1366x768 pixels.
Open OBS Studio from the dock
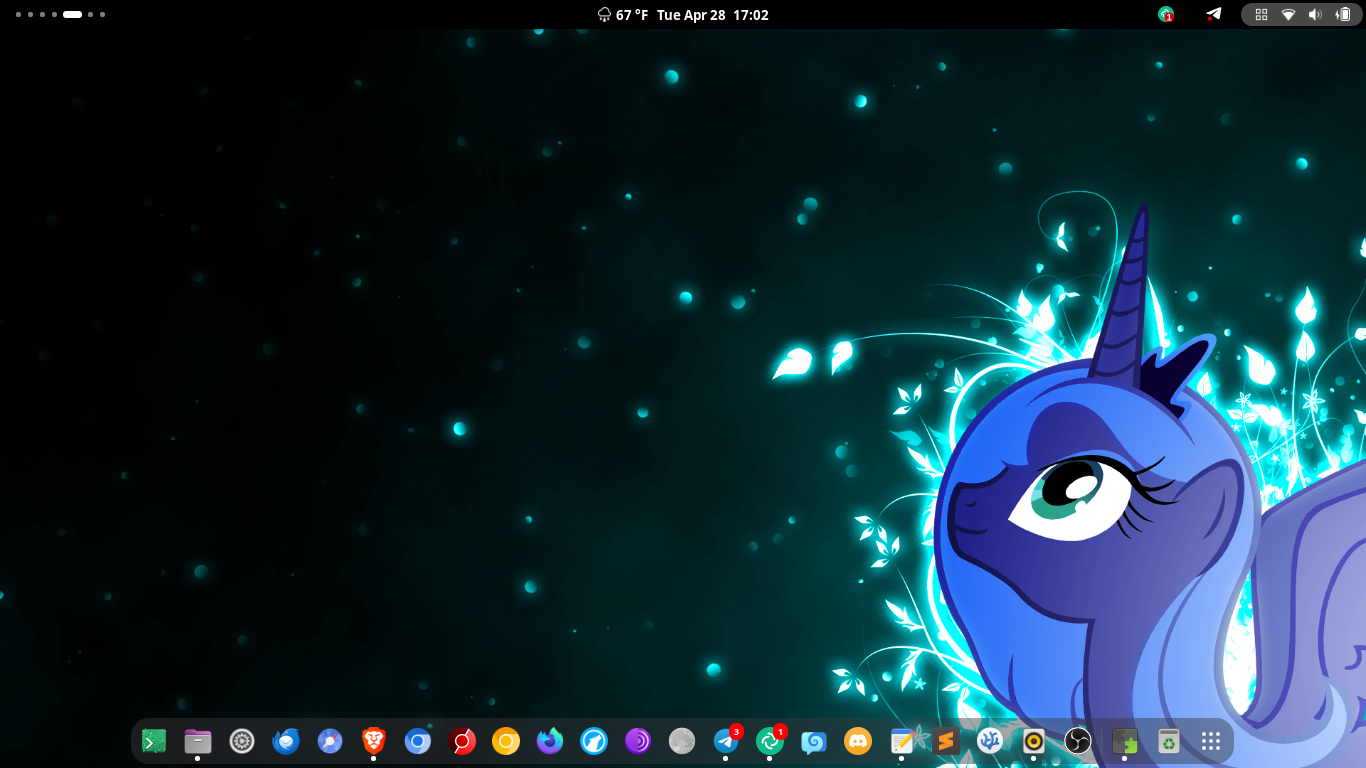point(1078,741)
